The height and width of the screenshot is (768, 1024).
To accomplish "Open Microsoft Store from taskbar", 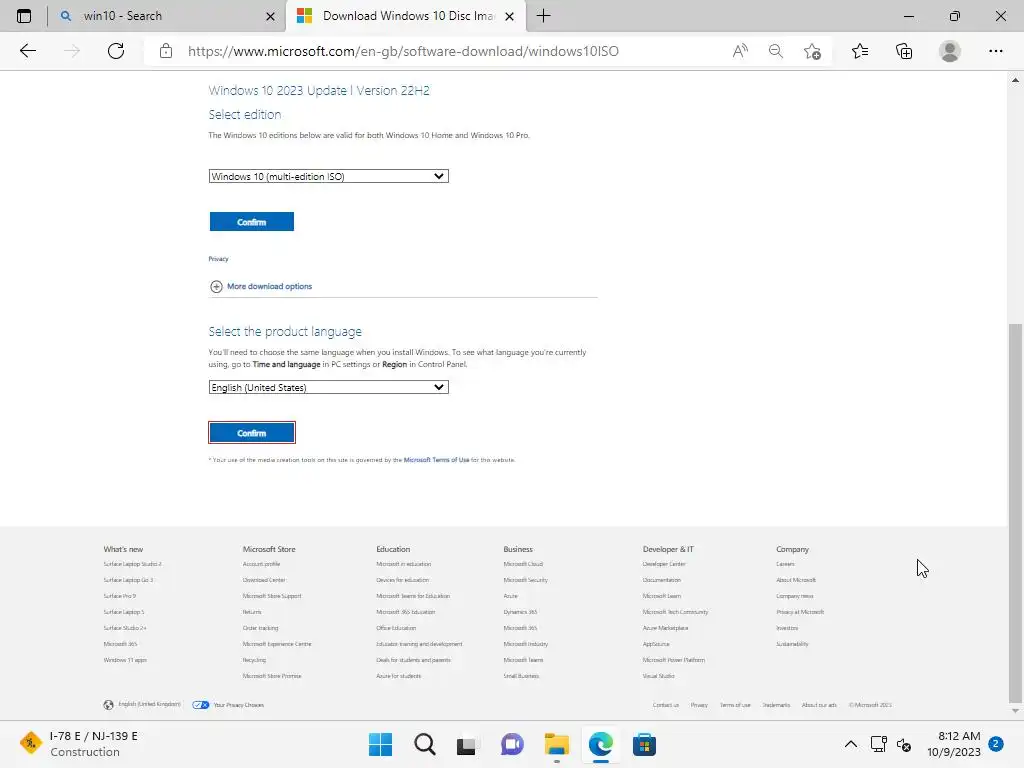I will pos(644,744).
